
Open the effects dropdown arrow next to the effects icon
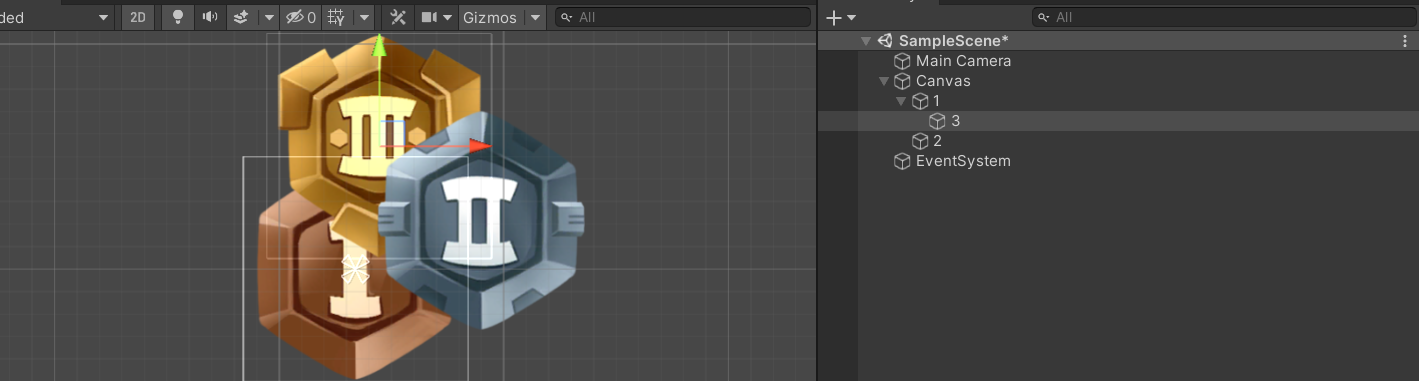point(269,17)
